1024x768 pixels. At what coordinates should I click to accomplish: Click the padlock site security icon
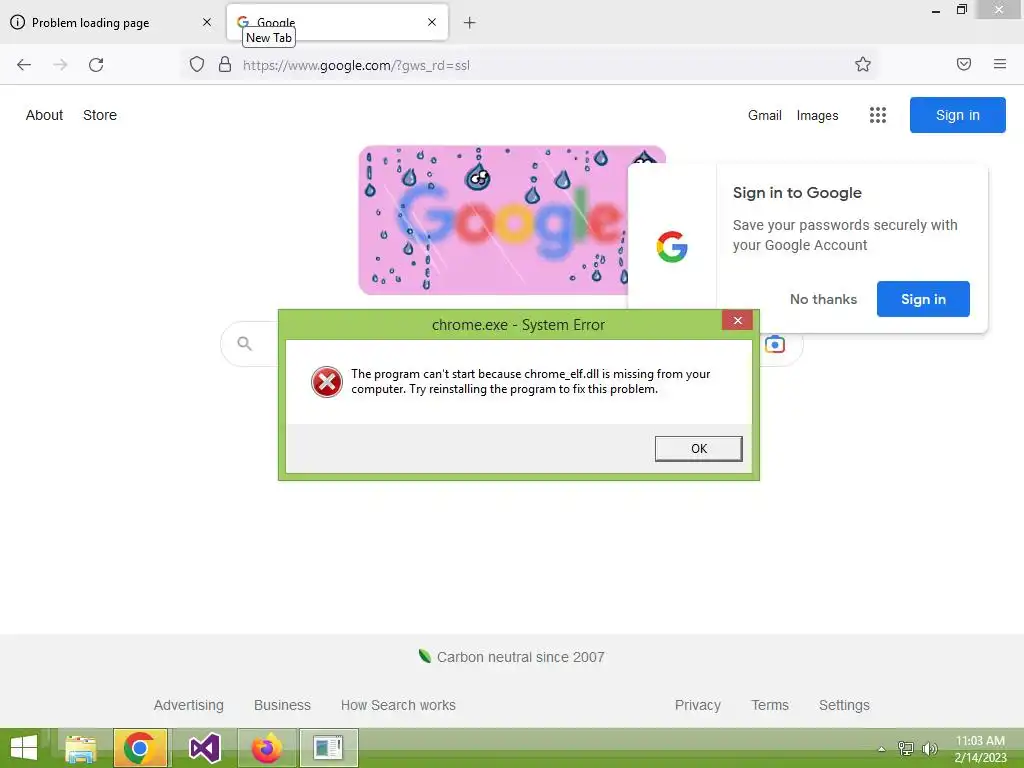pyautogui.click(x=225, y=64)
